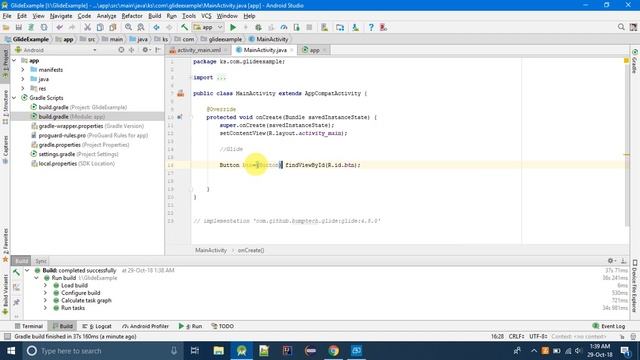Image resolution: width=640 pixels, height=360 pixels.
Task: Expand the res folder
Action: pyautogui.click(x=23, y=89)
